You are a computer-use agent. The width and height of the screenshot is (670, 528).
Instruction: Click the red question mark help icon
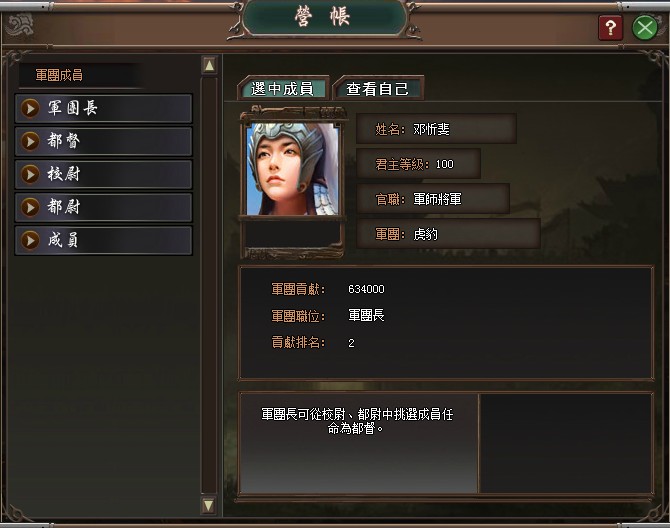[610, 28]
